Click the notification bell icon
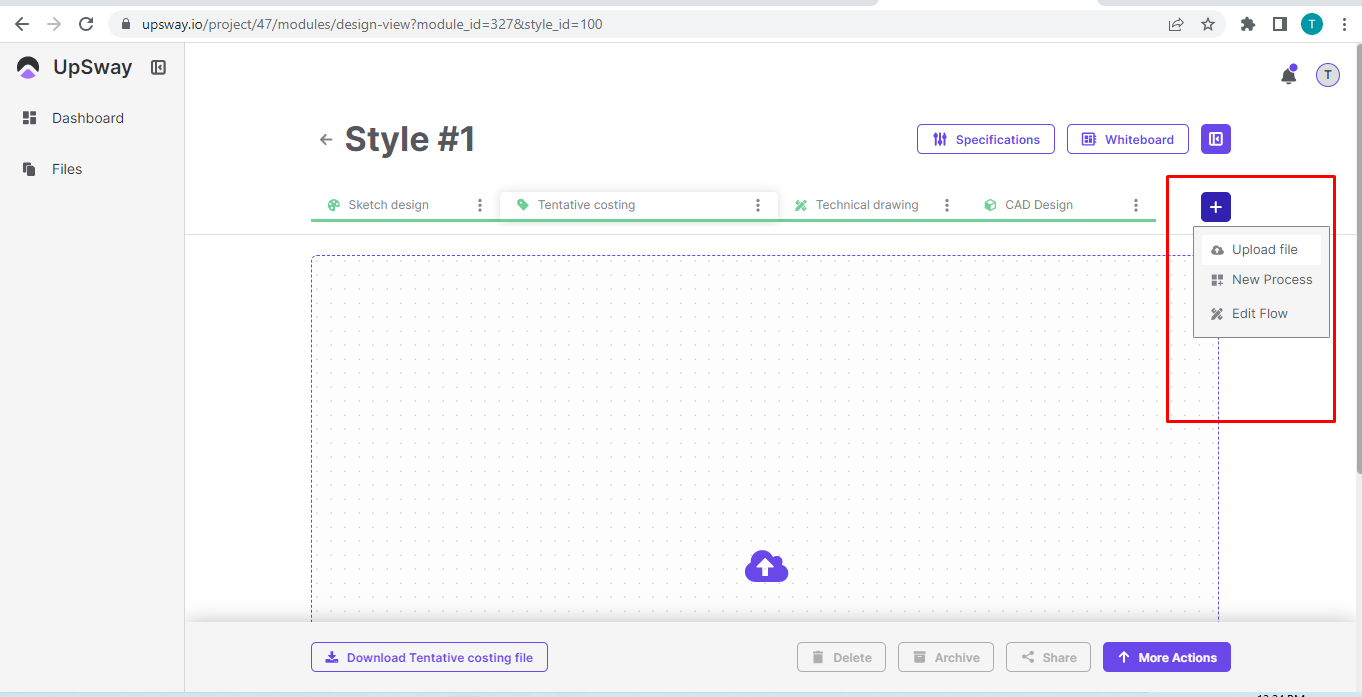The image size is (1362, 697). click(x=1288, y=76)
